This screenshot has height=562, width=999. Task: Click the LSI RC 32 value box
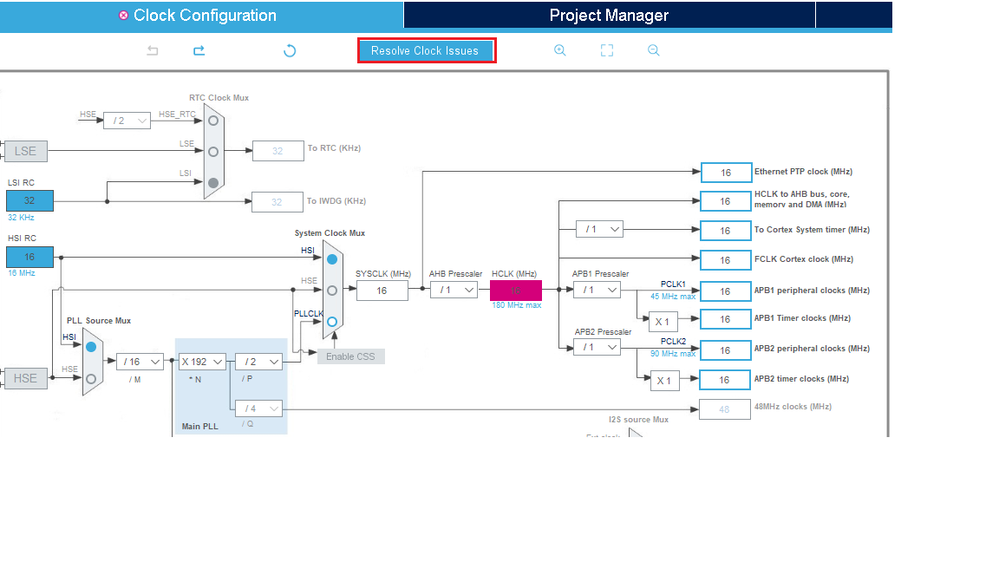coord(29,201)
